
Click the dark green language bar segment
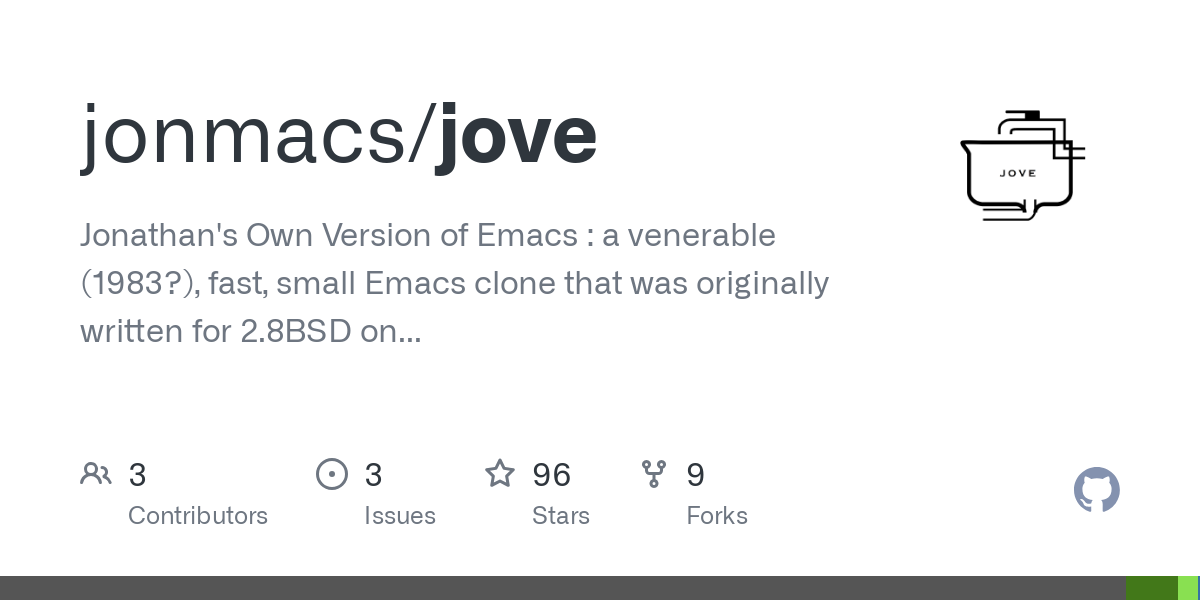point(1152,588)
